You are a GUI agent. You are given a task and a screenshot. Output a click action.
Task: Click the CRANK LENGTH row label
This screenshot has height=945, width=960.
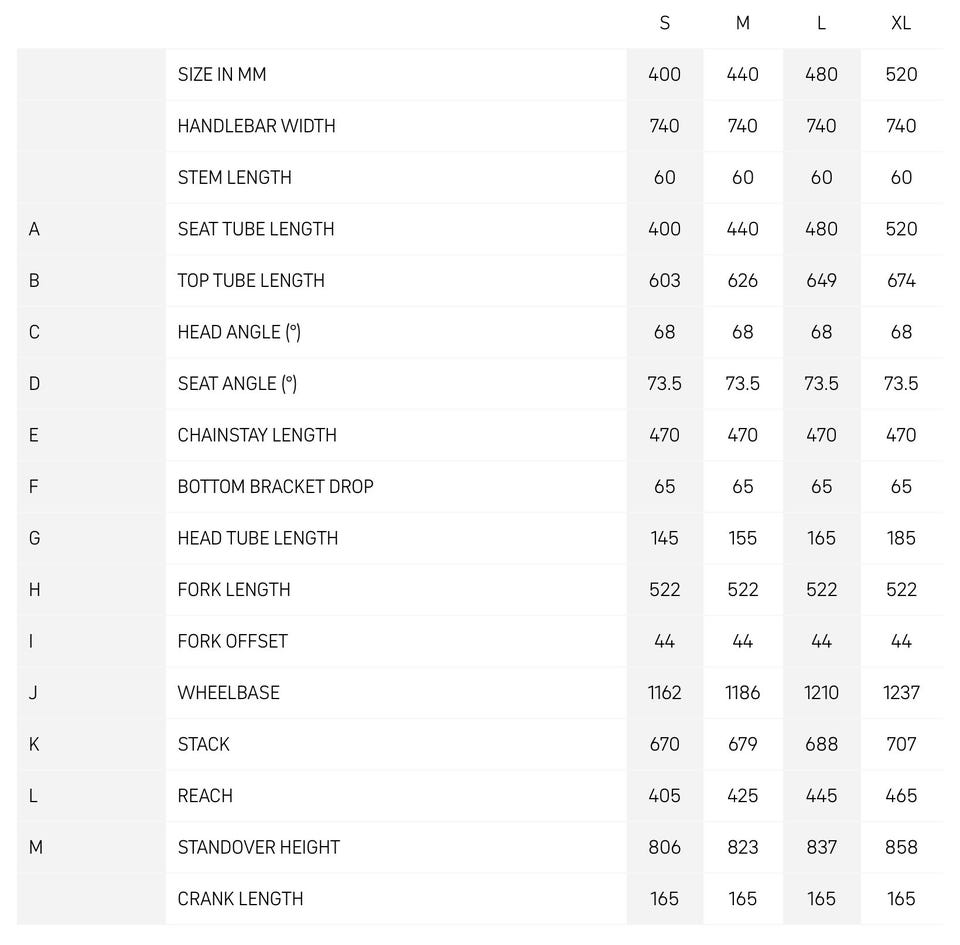tap(240, 899)
